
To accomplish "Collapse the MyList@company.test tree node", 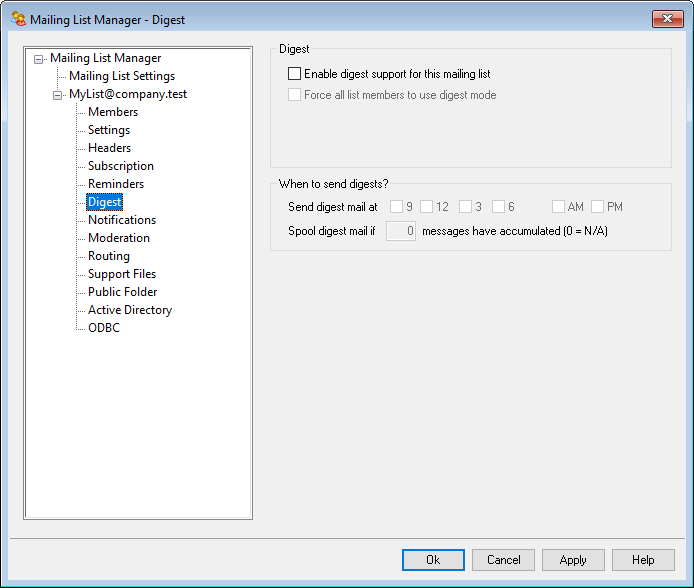I will pos(58,95).
